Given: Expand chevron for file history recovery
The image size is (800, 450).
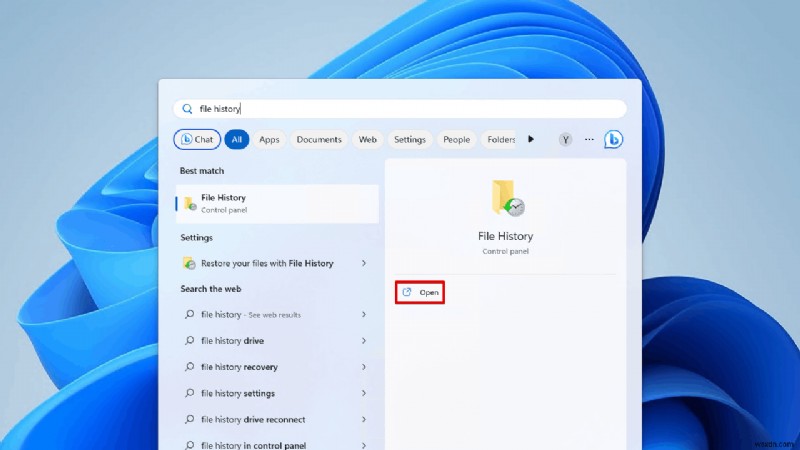Looking at the screenshot, I should coord(364,367).
